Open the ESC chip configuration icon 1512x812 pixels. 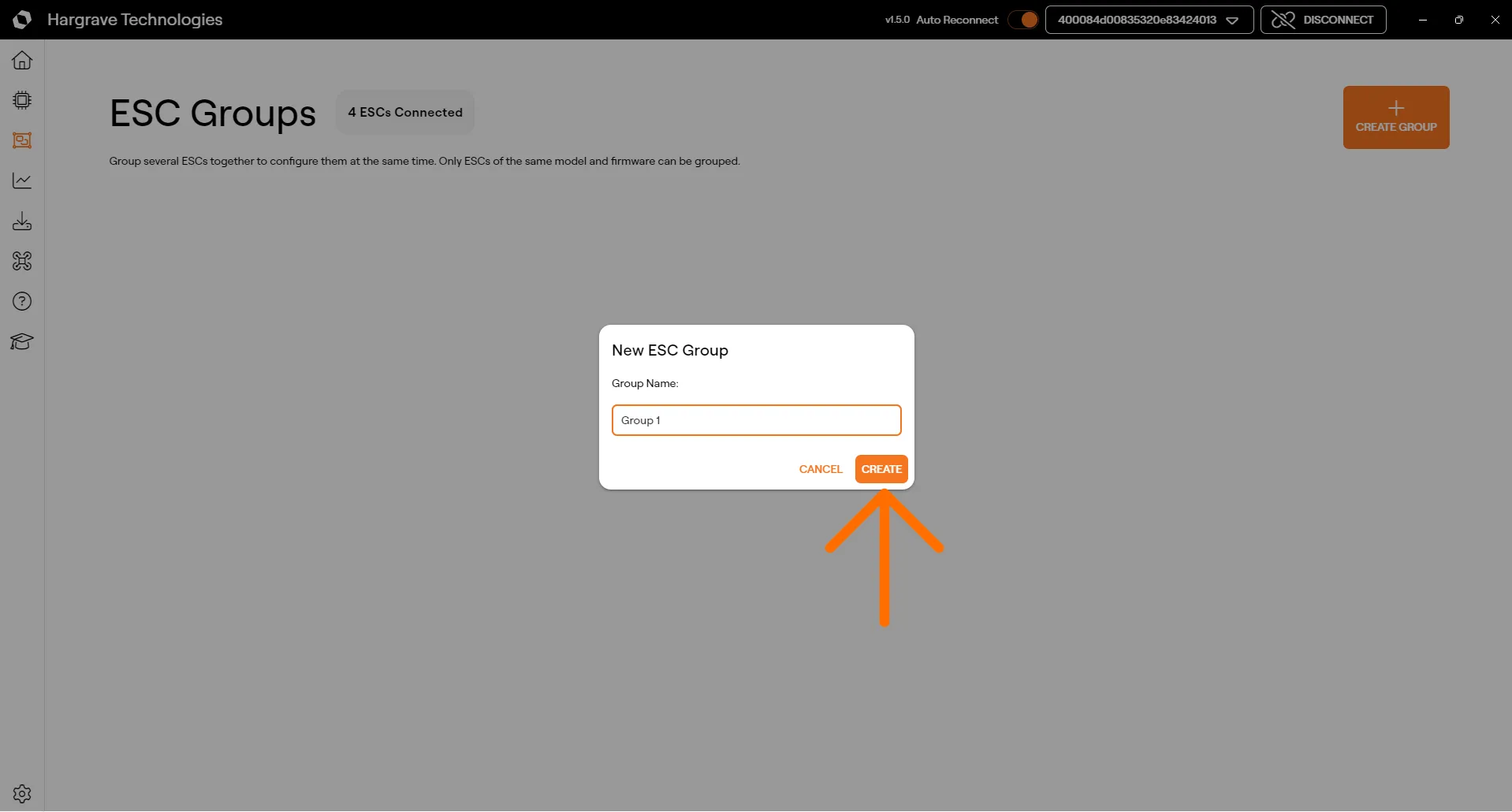pyautogui.click(x=22, y=100)
